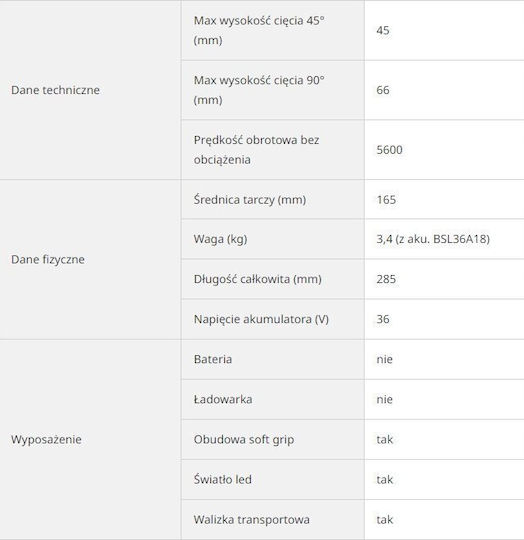The height and width of the screenshot is (540, 524).
Task: Select 'Obudowa soft grip' label
Action: coord(244,440)
